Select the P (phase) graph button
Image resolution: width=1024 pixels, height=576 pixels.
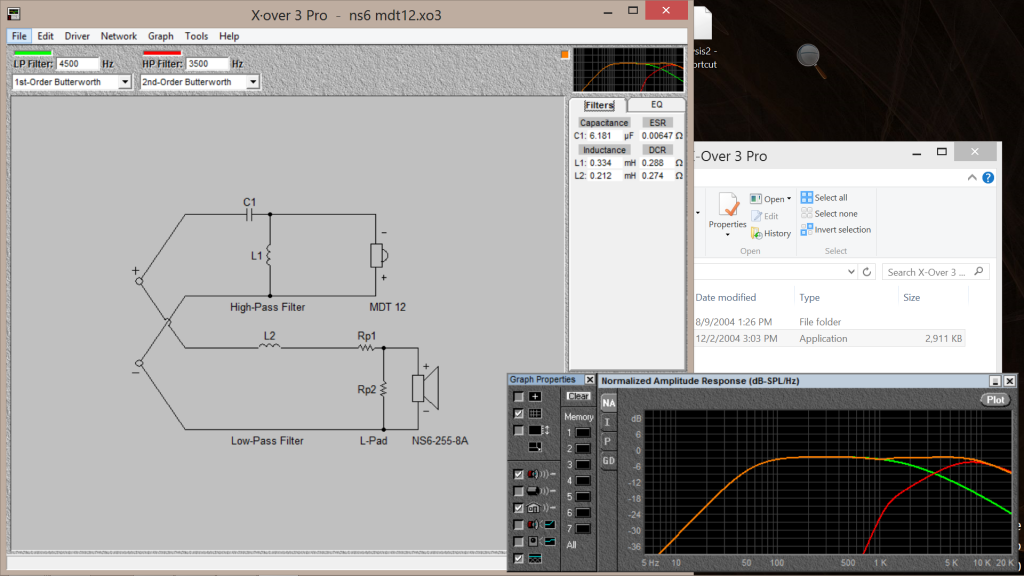click(607, 441)
